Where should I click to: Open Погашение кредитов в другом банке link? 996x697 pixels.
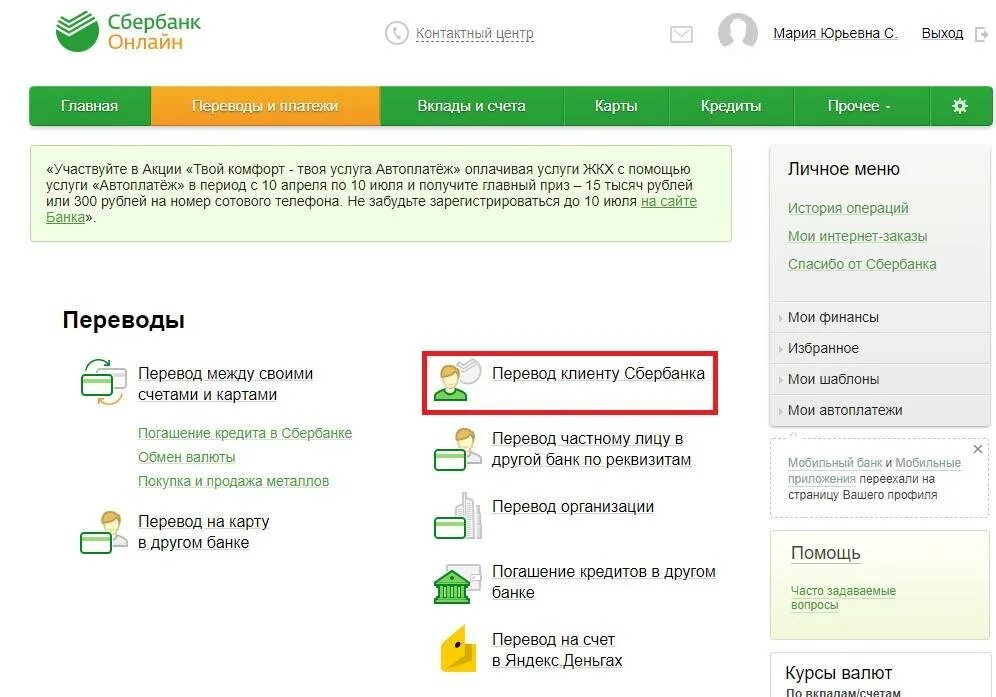603,582
